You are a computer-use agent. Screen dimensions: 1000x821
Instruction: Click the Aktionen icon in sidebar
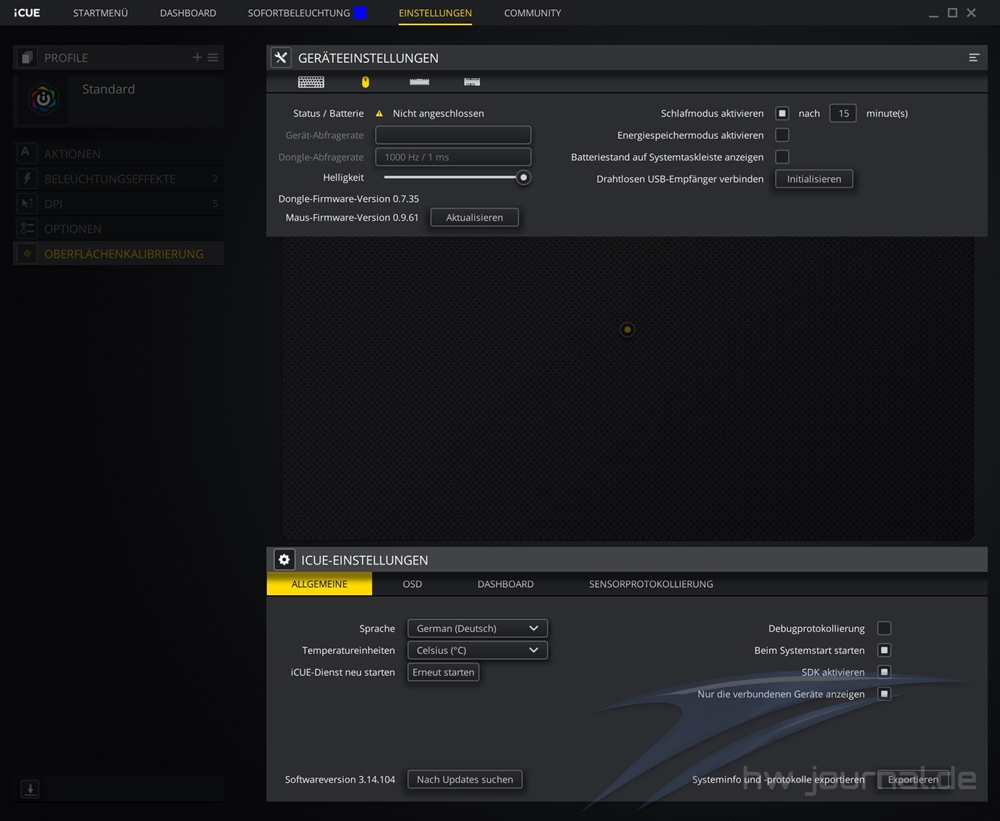[26, 153]
